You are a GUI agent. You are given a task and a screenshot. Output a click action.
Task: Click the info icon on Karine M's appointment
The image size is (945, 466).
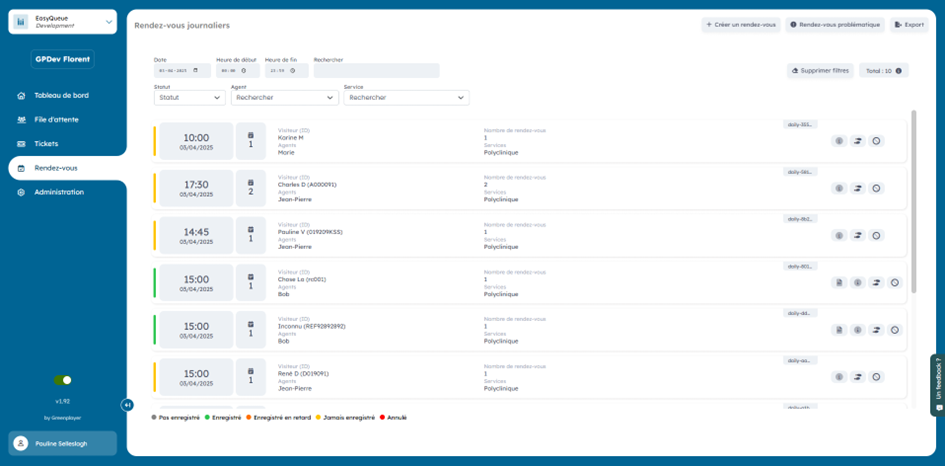839,142
